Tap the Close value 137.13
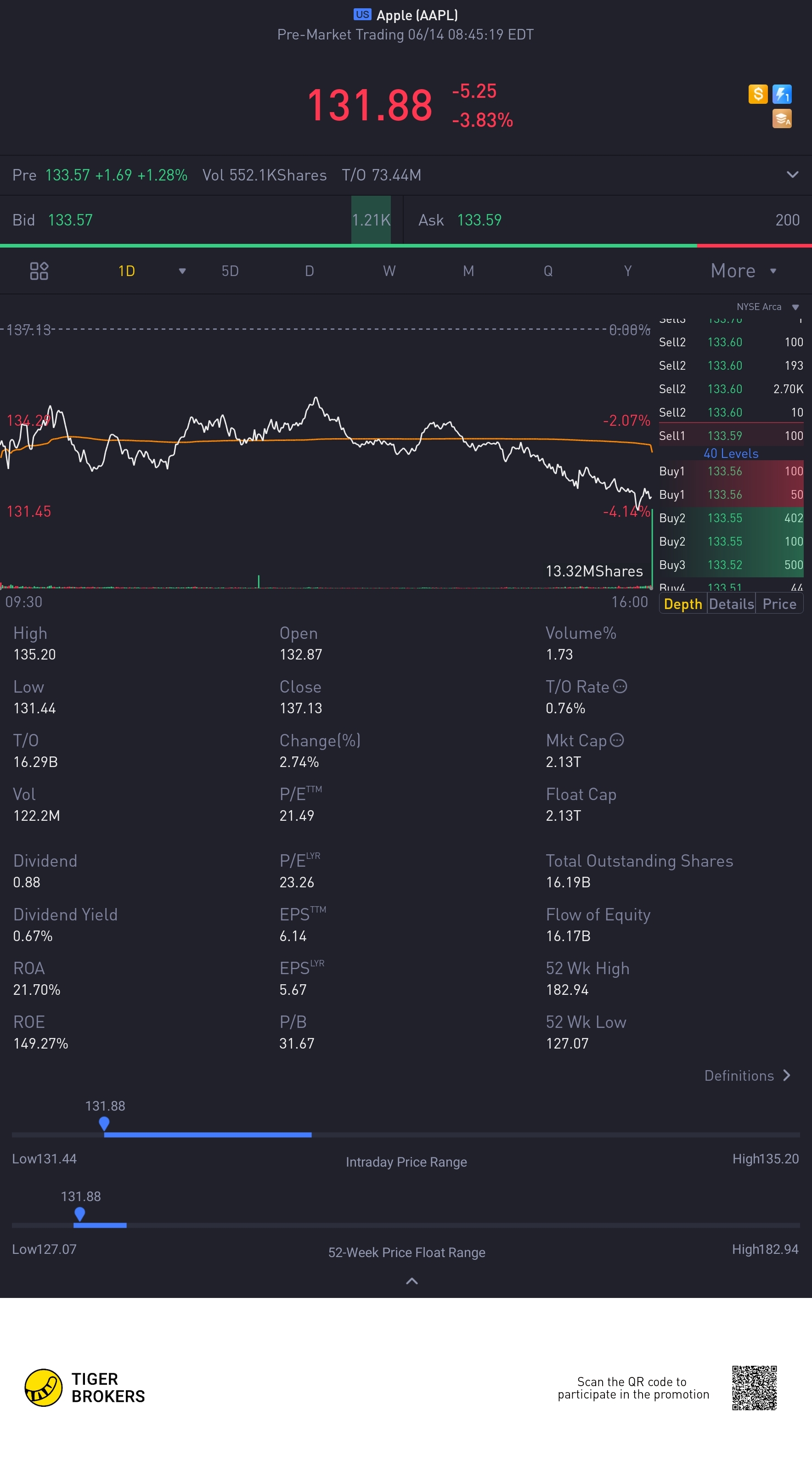812x1478 pixels. [x=301, y=708]
